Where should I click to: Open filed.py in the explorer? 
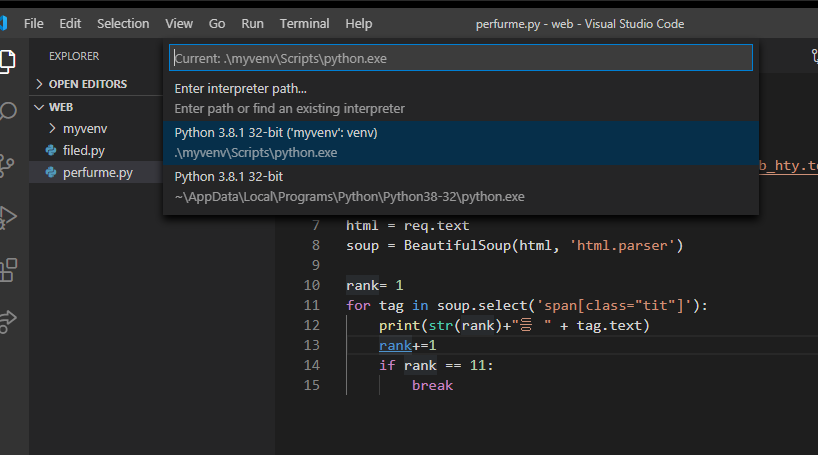point(83,150)
